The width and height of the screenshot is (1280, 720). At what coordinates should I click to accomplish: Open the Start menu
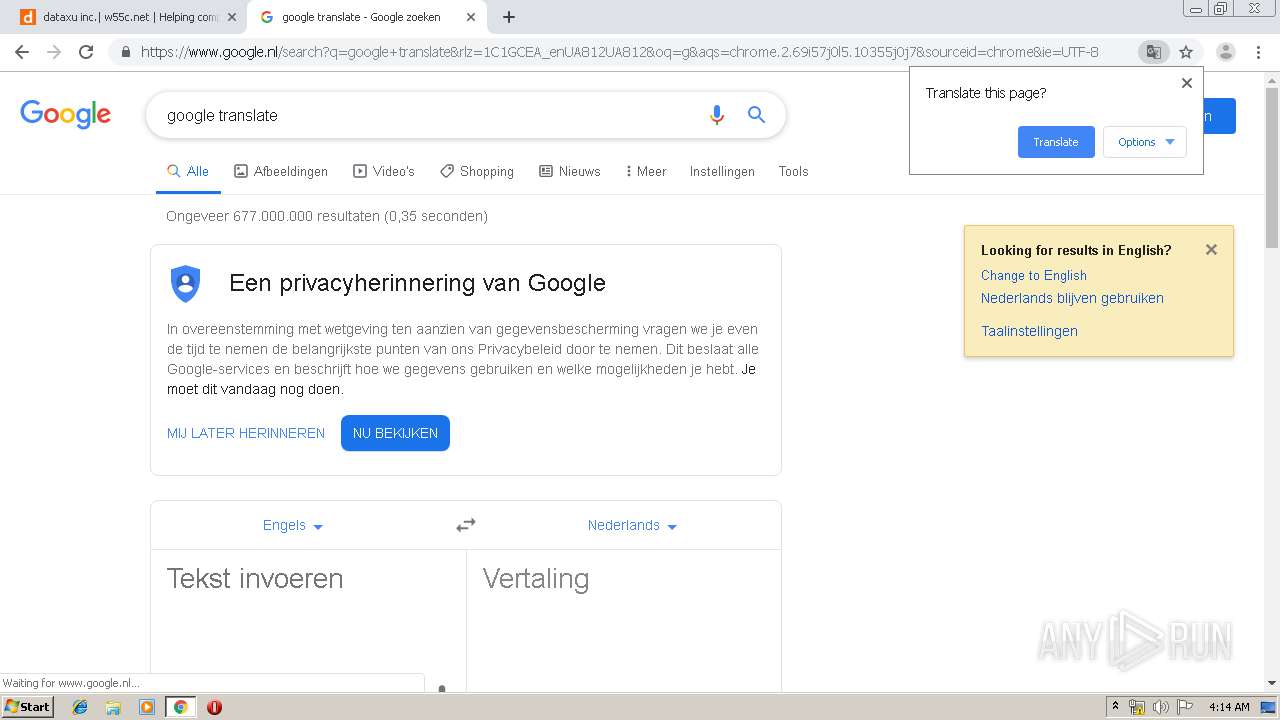point(28,707)
